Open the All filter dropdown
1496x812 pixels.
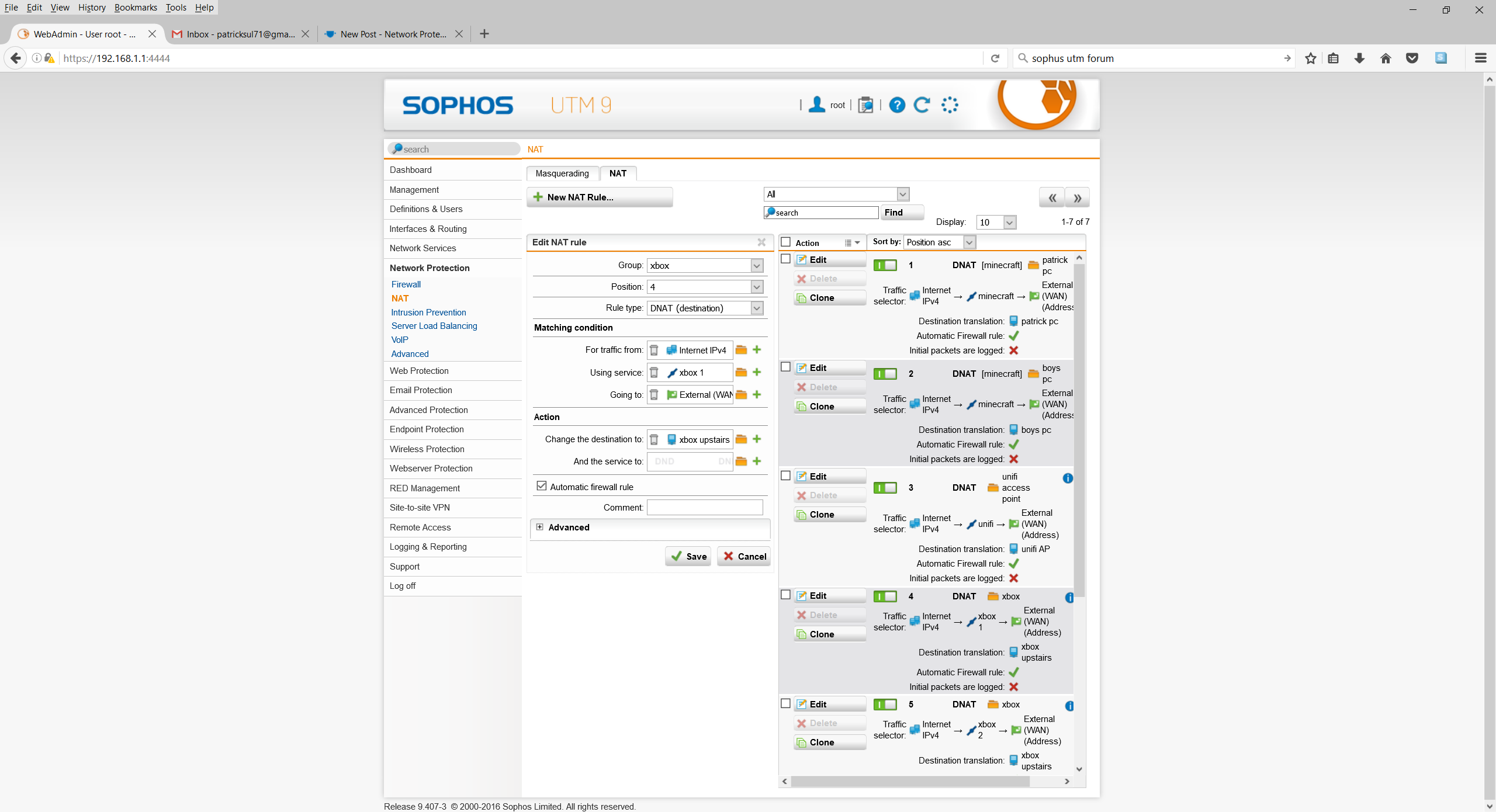click(836, 194)
